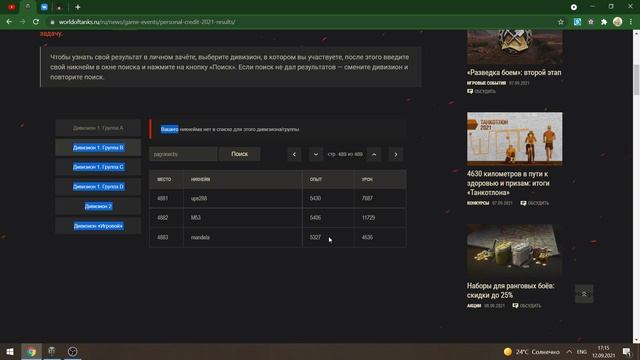Screen dimensions: 640x360
Task: Open the Chrome three-dot menu
Action: [x=631, y=22]
